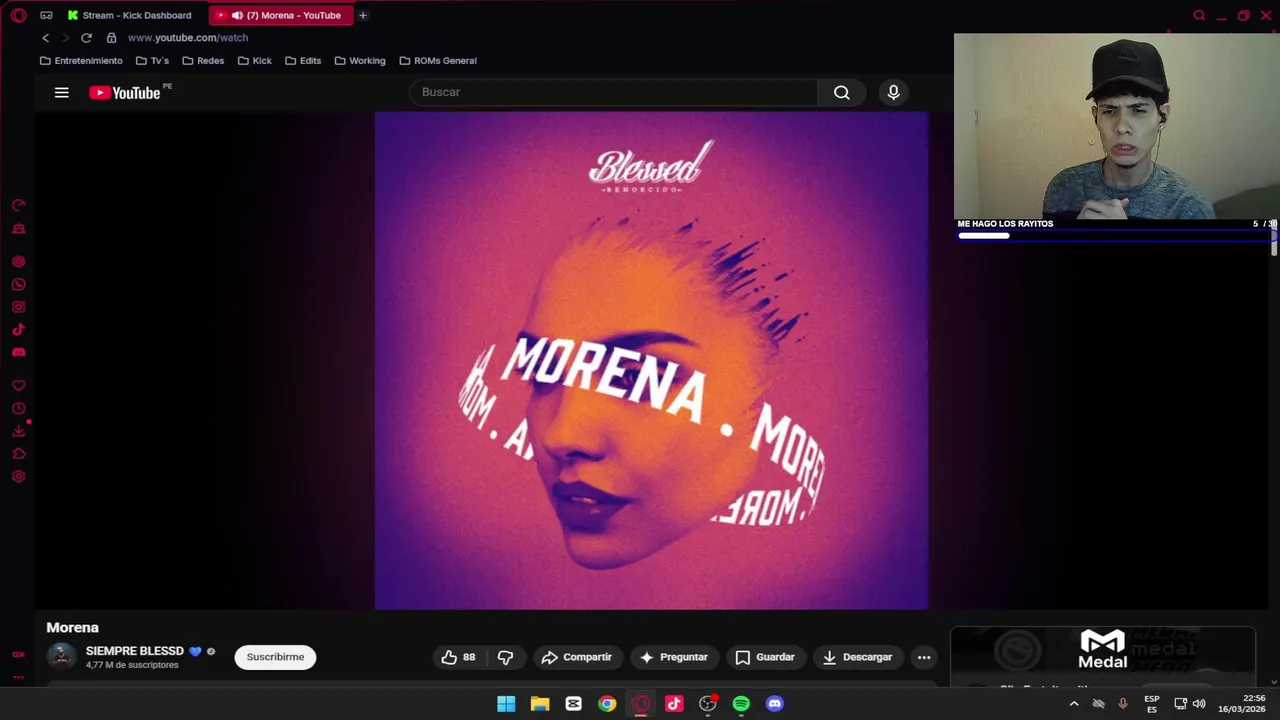The width and height of the screenshot is (1280, 720).
Task: Click the Compartir share button
Action: pos(576,657)
